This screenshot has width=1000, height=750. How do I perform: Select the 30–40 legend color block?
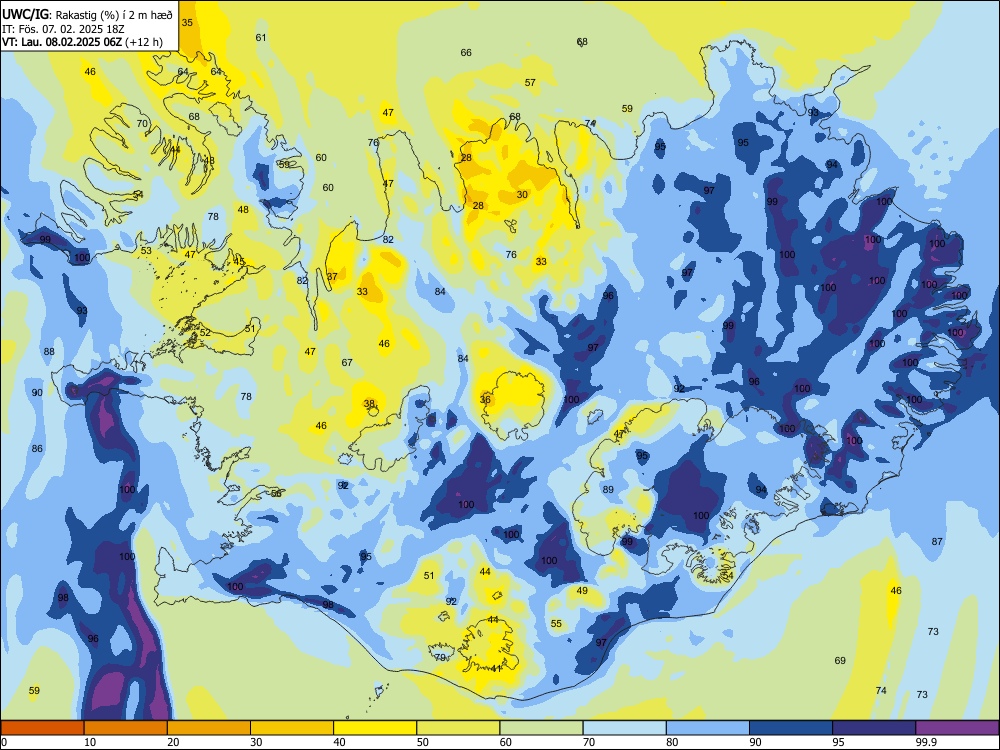[x=292, y=728]
